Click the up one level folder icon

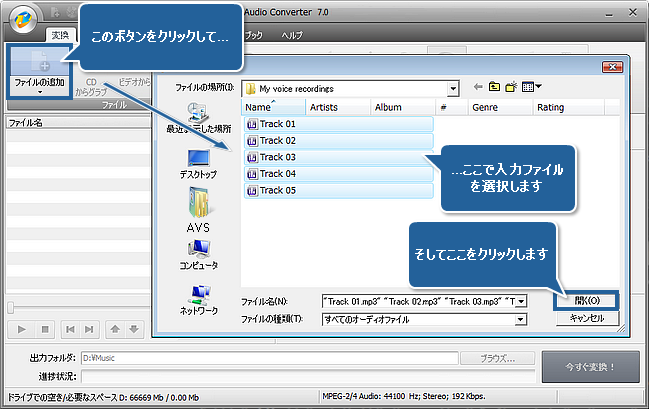tap(496, 88)
